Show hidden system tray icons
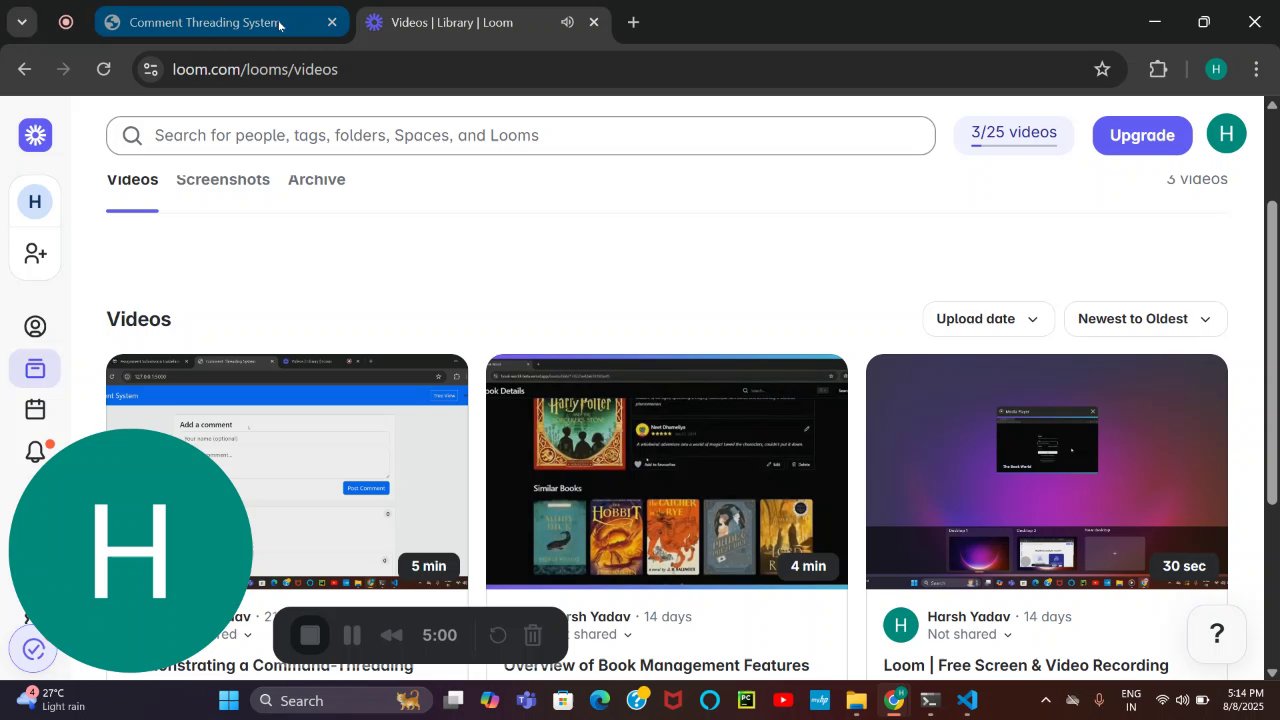This screenshot has height=720, width=1280. point(1046,700)
